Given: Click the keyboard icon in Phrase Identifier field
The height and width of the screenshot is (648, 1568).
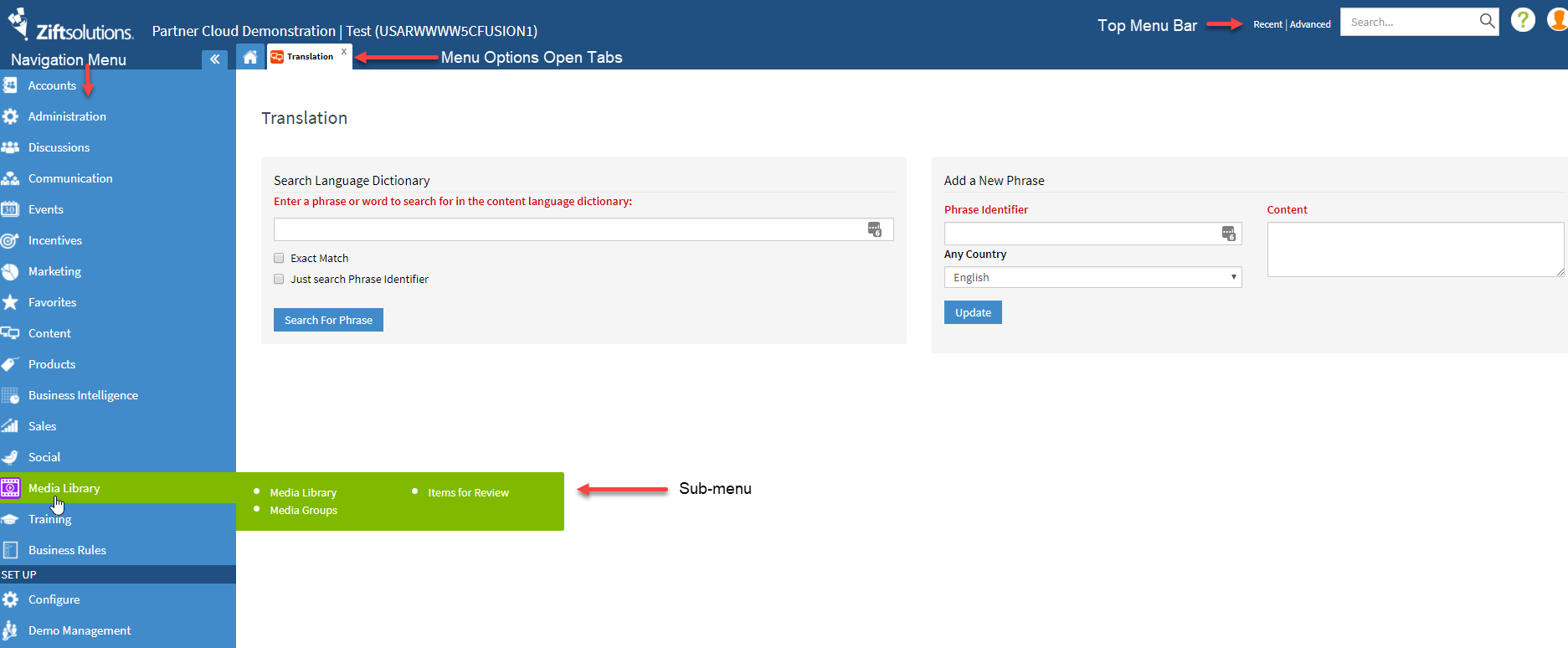Looking at the screenshot, I should point(1228,234).
